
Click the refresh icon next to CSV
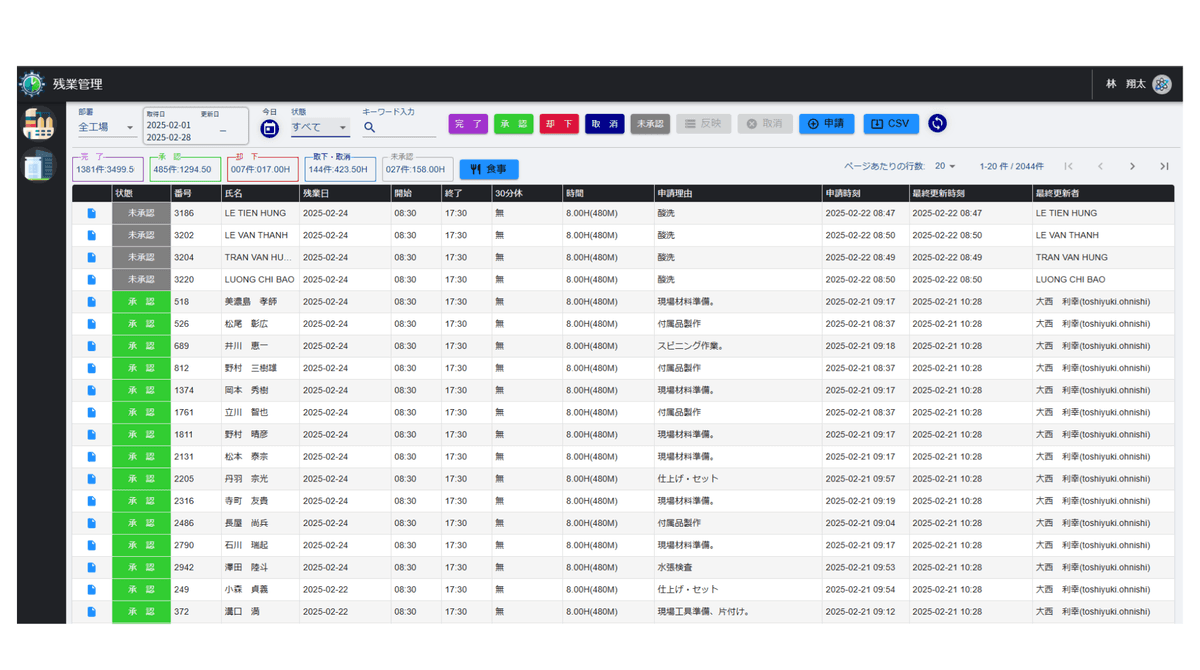coord(937,123)
